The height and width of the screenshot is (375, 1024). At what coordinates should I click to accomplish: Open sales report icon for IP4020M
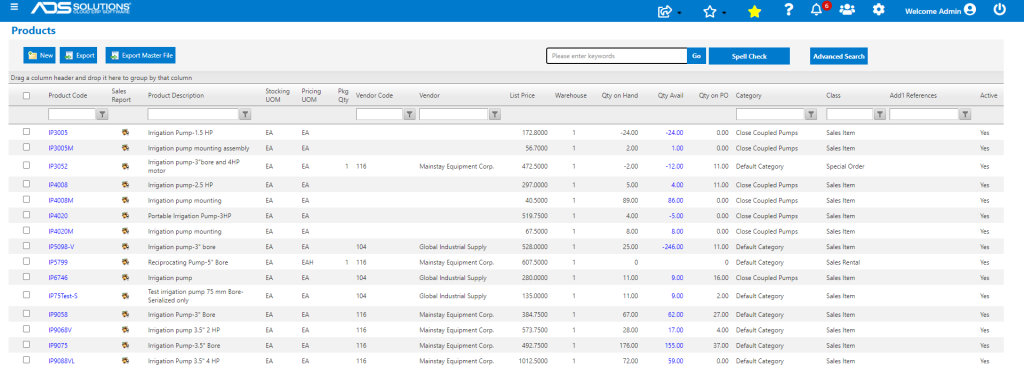pyautogui.click(x=125, y=231)
